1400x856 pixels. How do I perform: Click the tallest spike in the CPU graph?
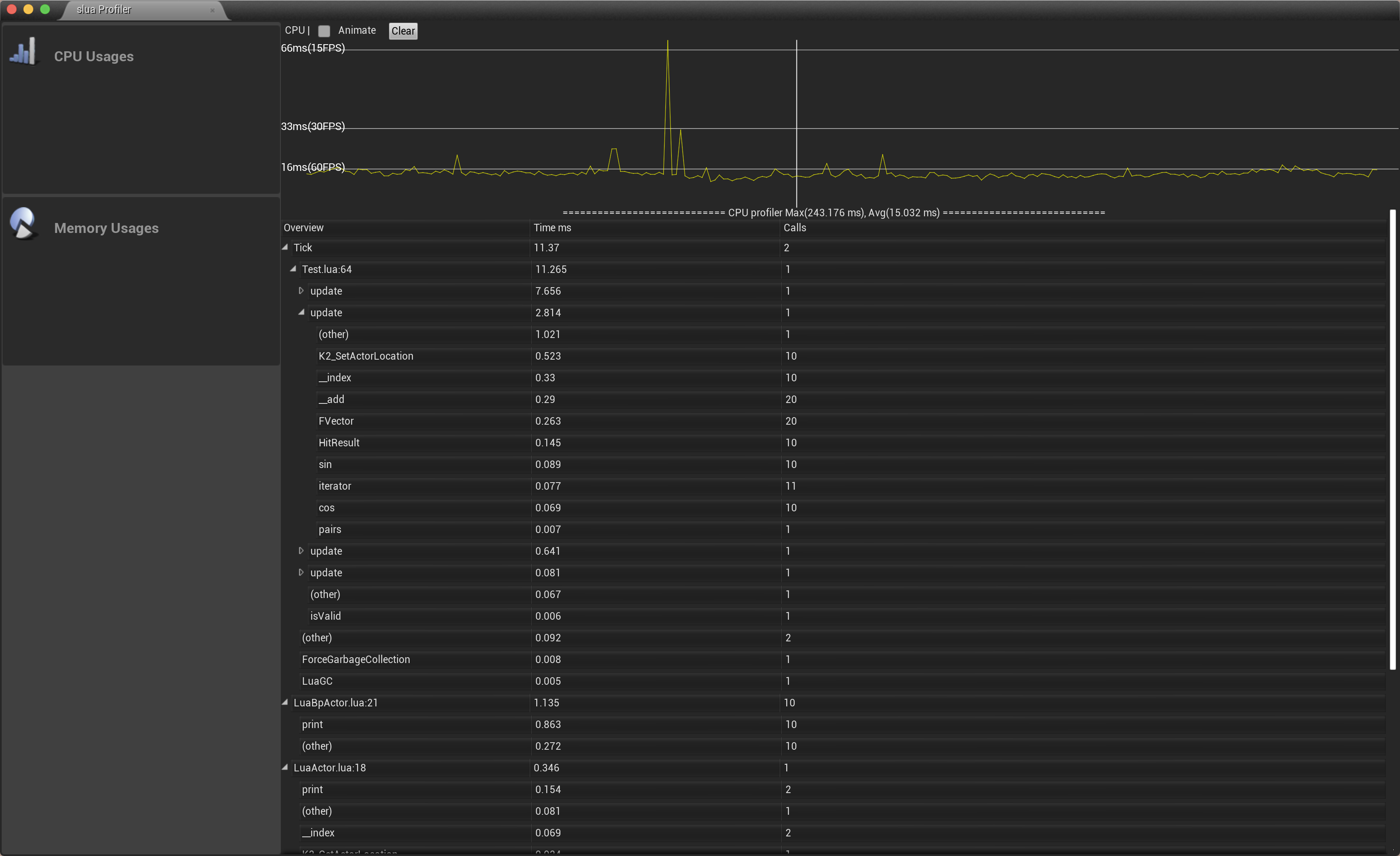pyautogui.click(x=667, y=43)
